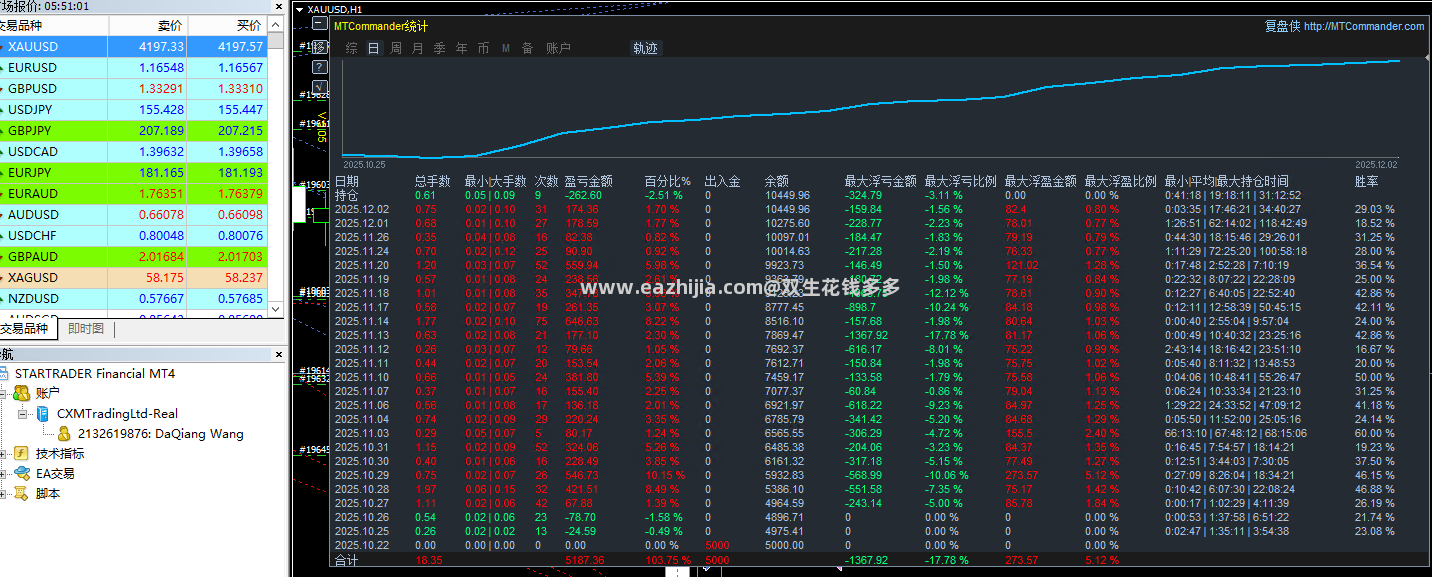
Task: Switch to the 日 daily tab
Action: click(x=374, y=48)
